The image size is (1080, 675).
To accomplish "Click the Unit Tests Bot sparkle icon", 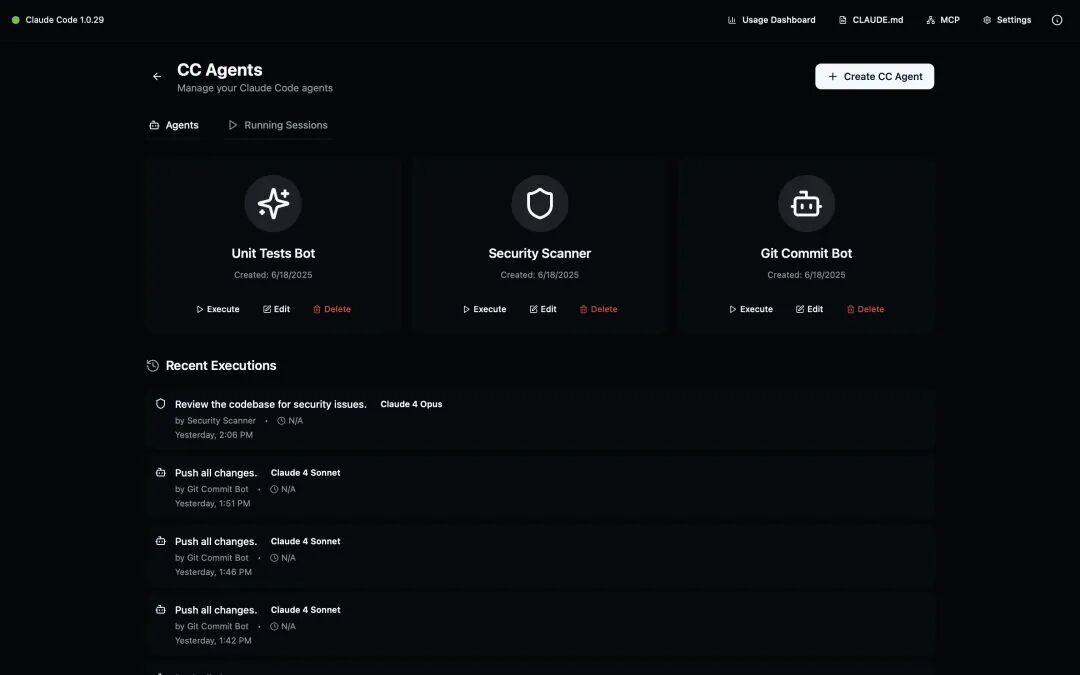I will 273,203.
